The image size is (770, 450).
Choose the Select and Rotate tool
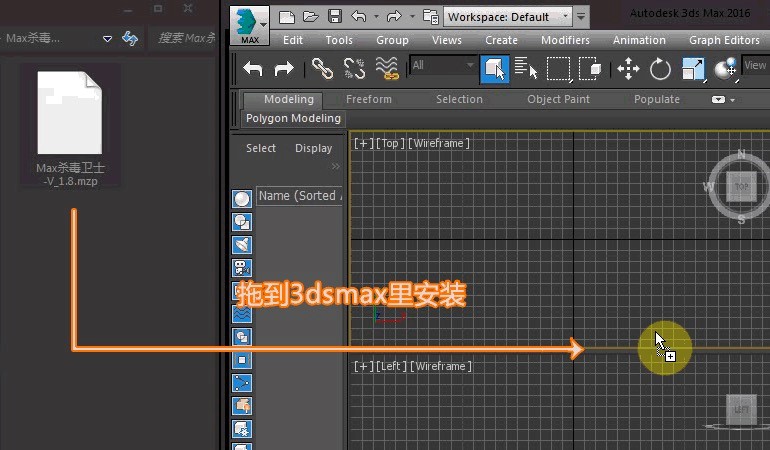(x=660, y=68)
